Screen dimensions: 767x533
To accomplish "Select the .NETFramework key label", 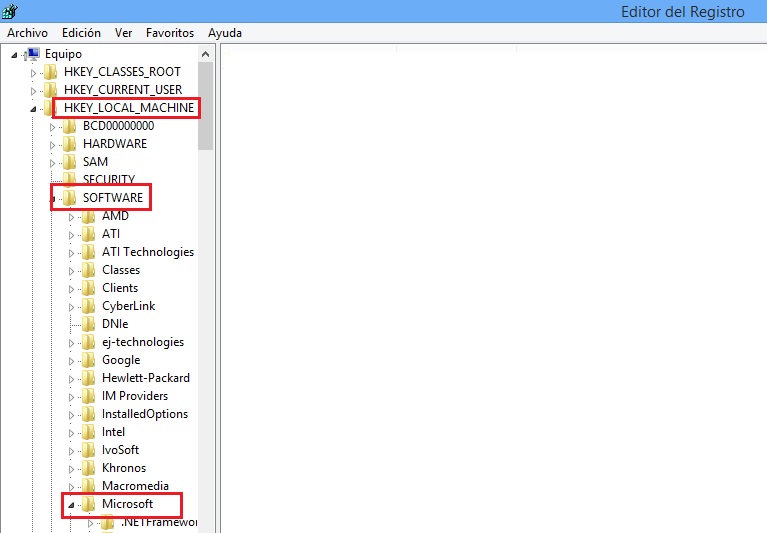I will (x=159, y=522).
